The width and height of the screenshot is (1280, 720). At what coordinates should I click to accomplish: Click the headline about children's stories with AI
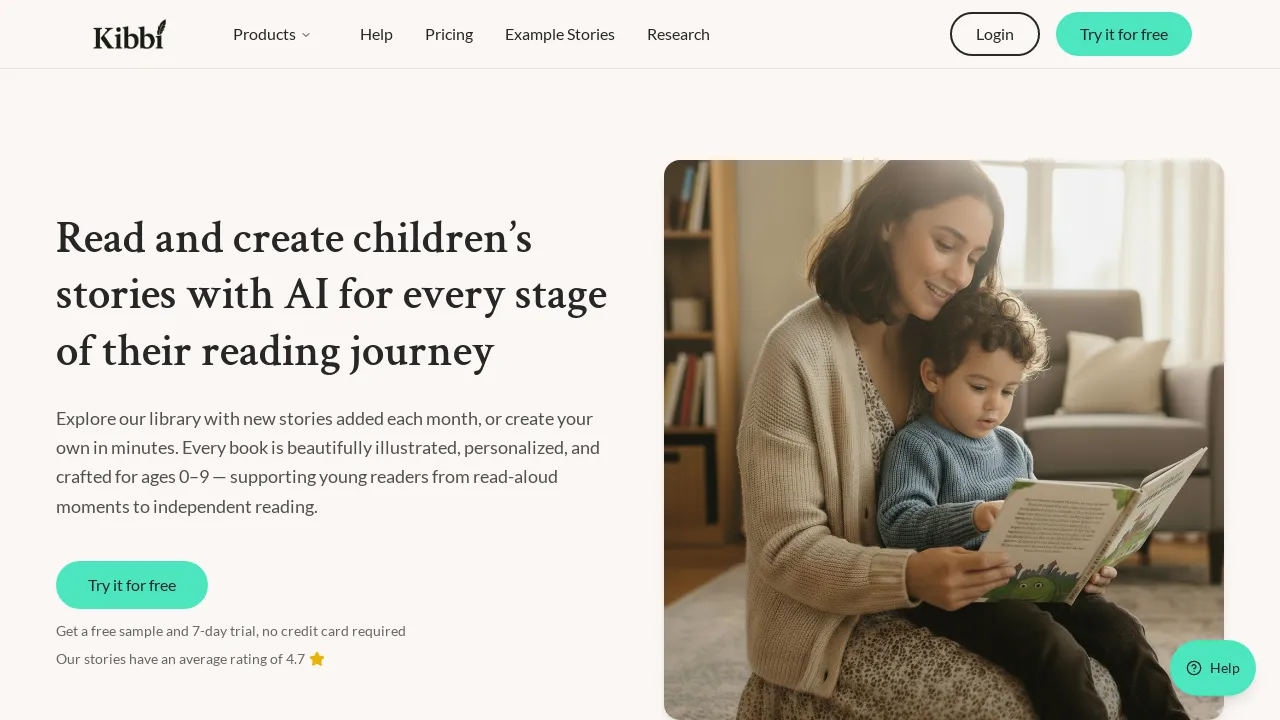tap(332, 295)
